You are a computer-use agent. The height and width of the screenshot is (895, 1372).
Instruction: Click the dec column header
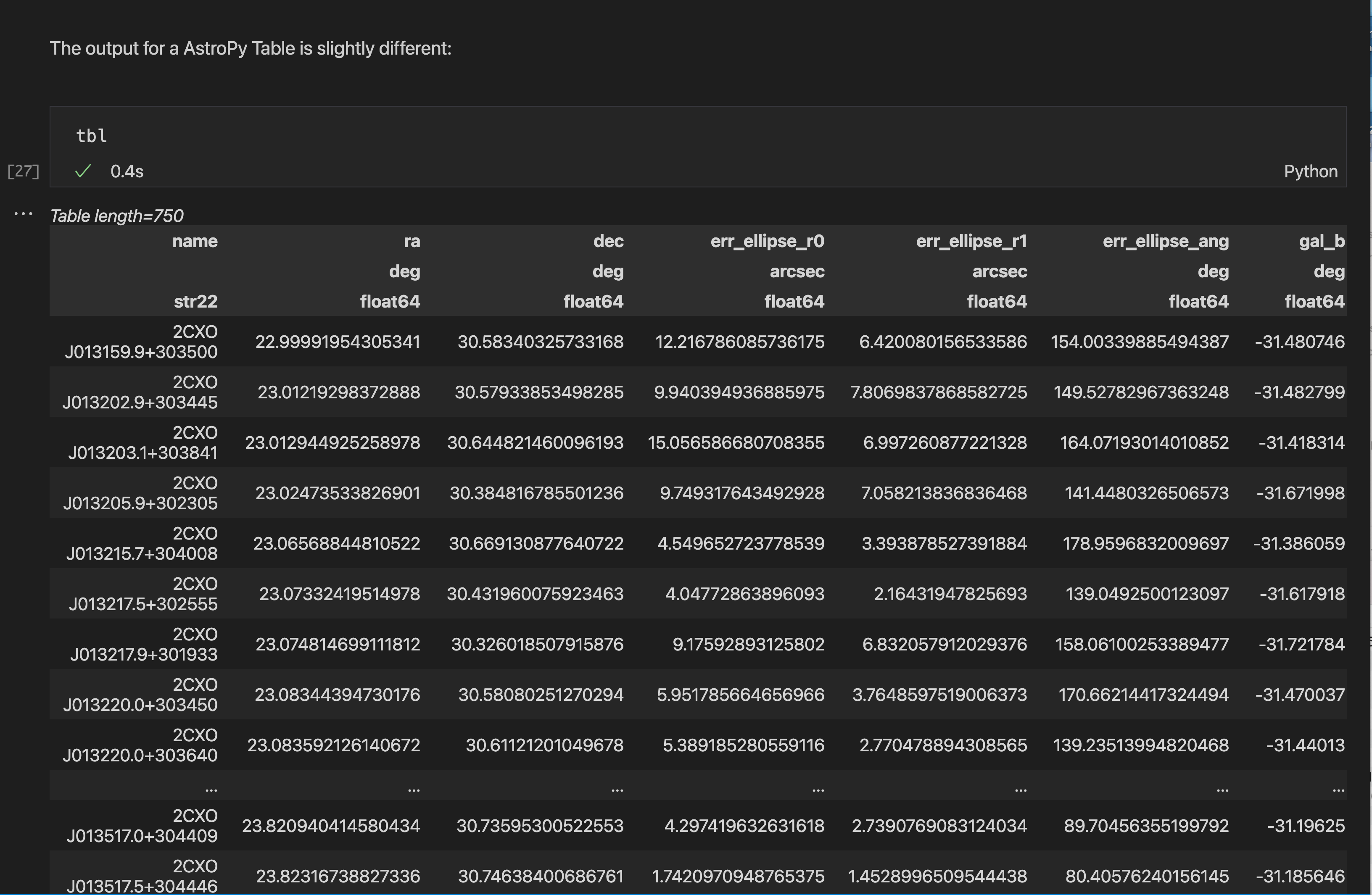point(608,241)
